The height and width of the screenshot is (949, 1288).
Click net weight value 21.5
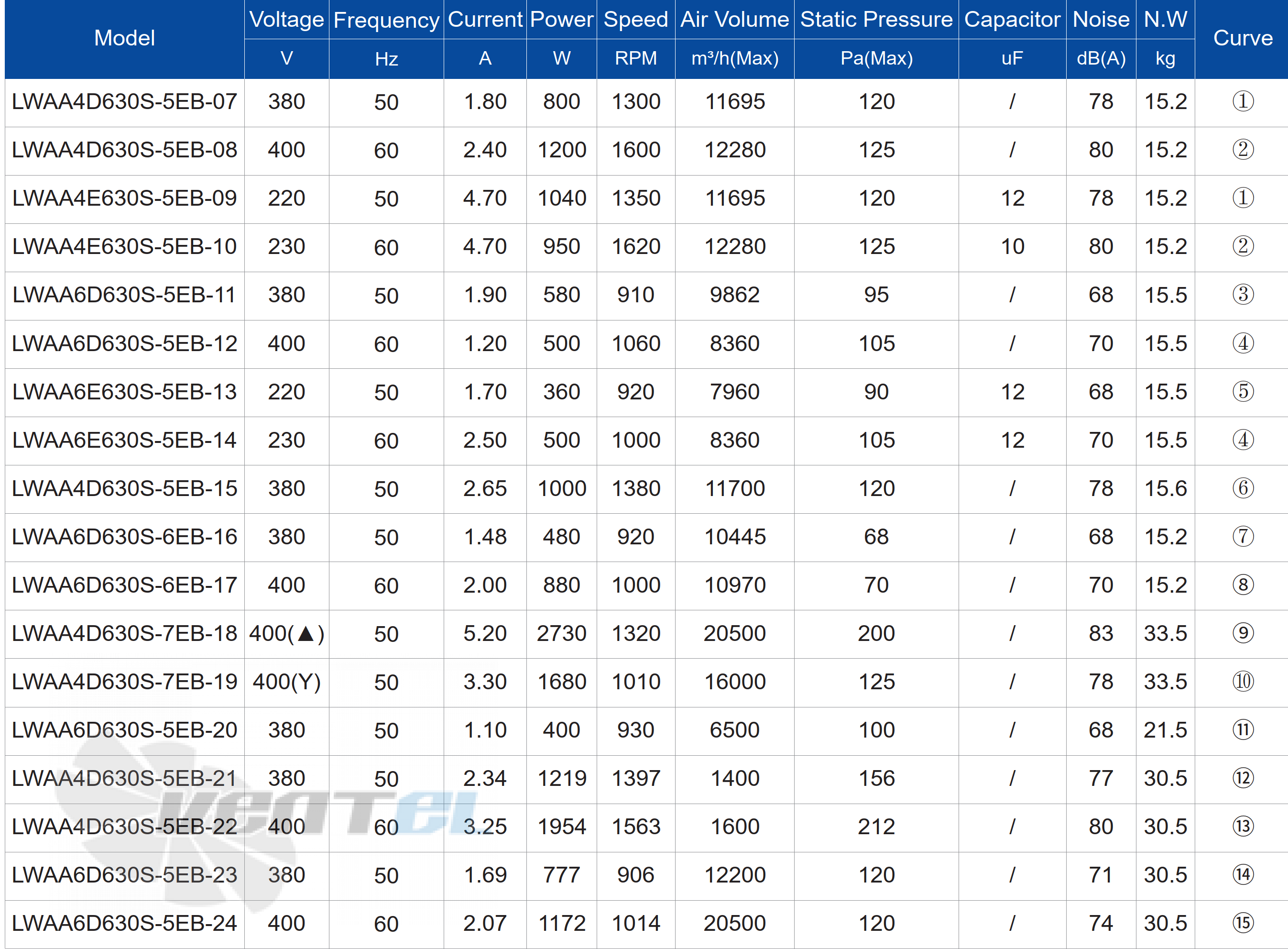(x=1166, y=729)
